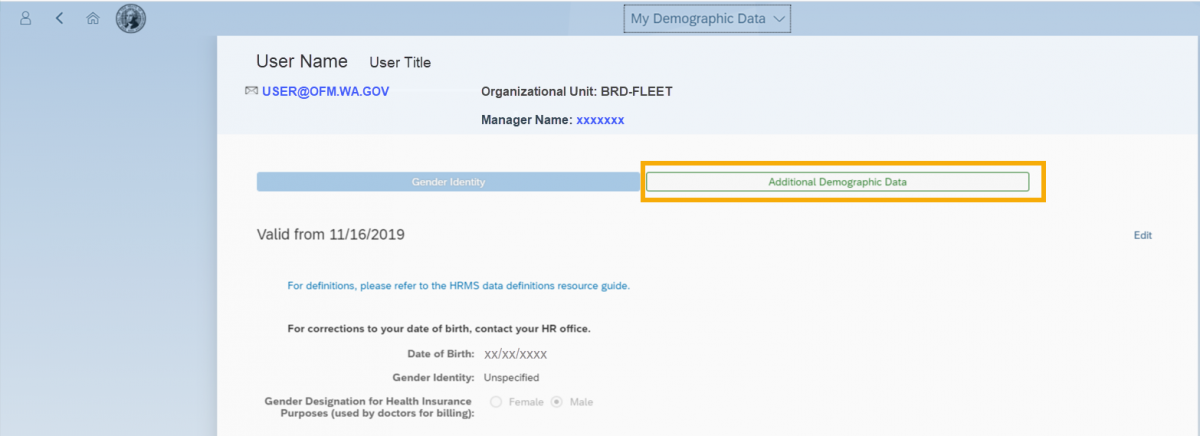Screen dimensions: 1200x436
Task: Go to the home page icon
Action: (x=92, y=18)
